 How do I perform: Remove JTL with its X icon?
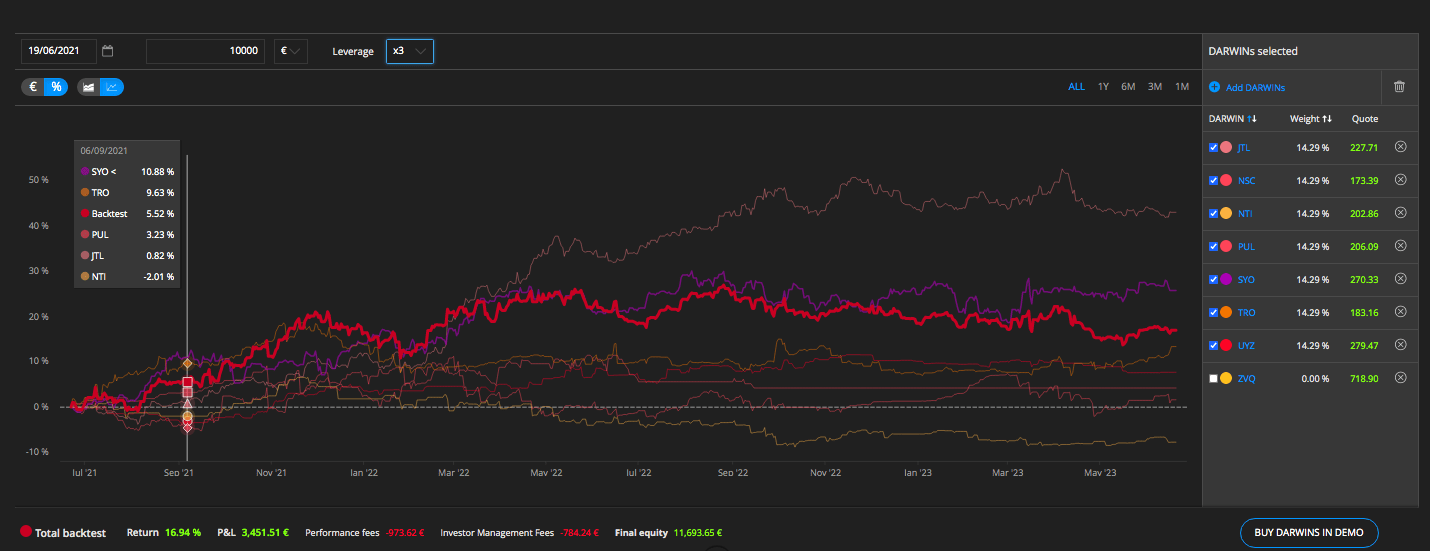point(1400,147)
